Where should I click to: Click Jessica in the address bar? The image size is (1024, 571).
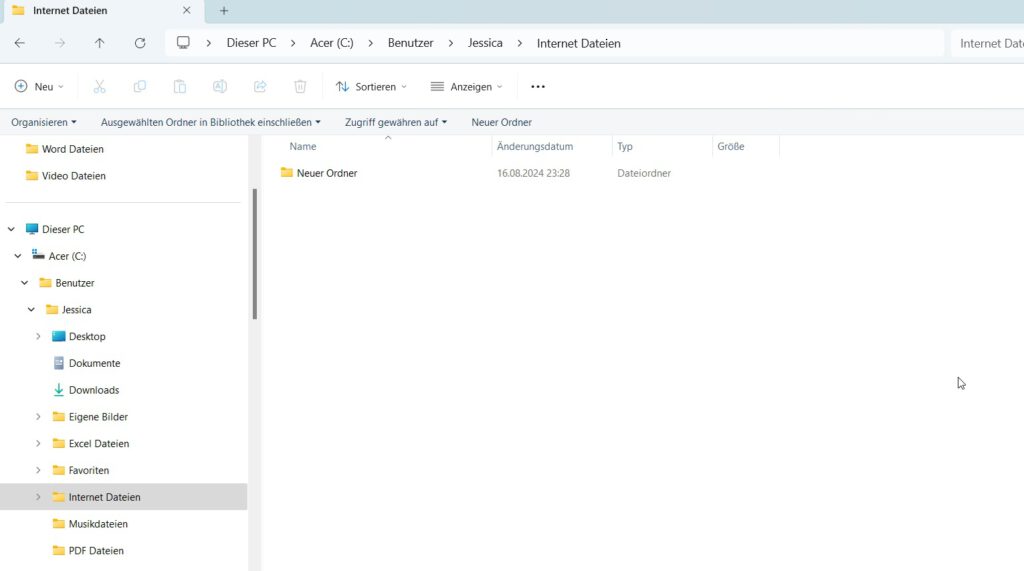tap(485, 43)
